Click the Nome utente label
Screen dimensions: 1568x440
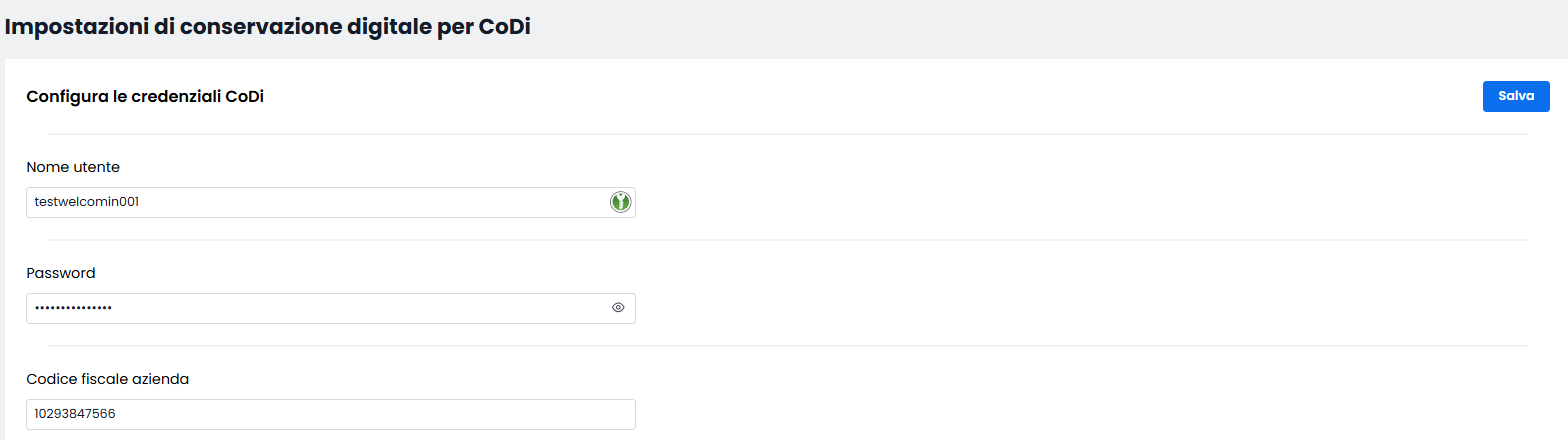(x=73, y=167)
